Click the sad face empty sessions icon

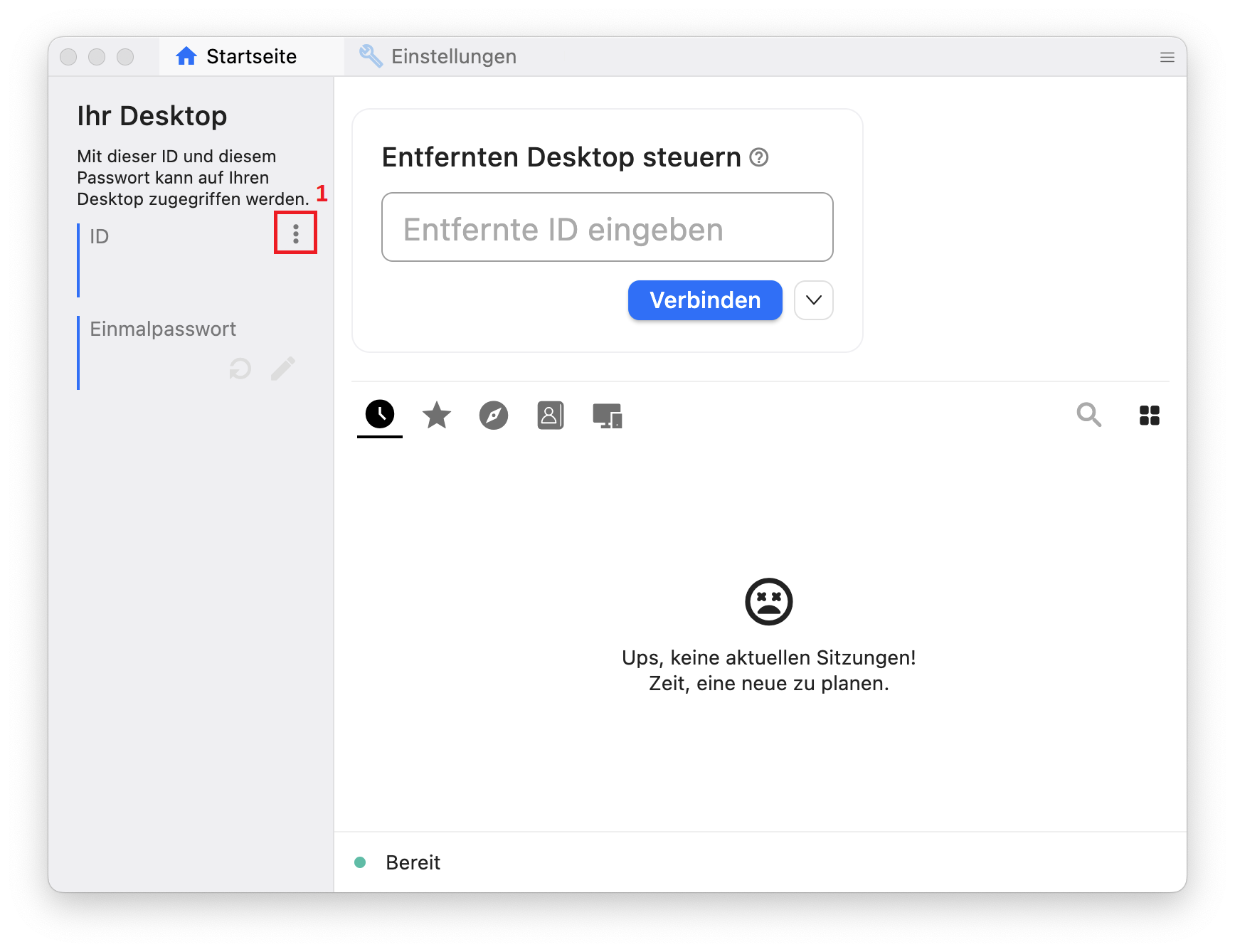click(768, 602)
